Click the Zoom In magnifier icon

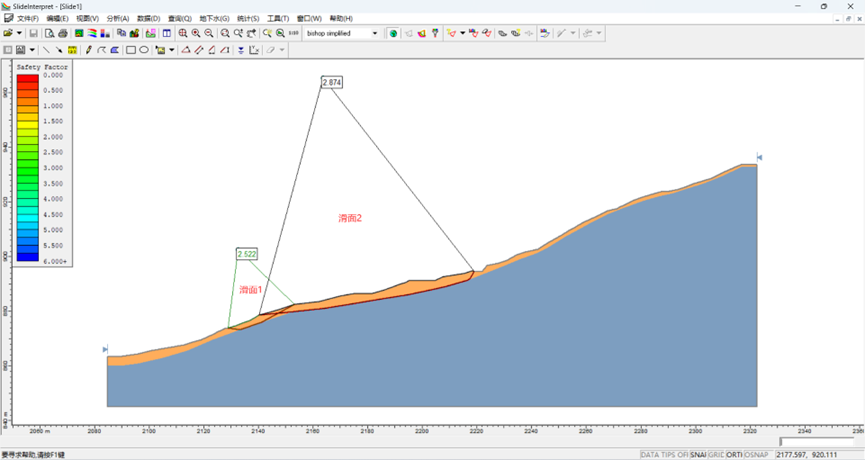point(196,33)
